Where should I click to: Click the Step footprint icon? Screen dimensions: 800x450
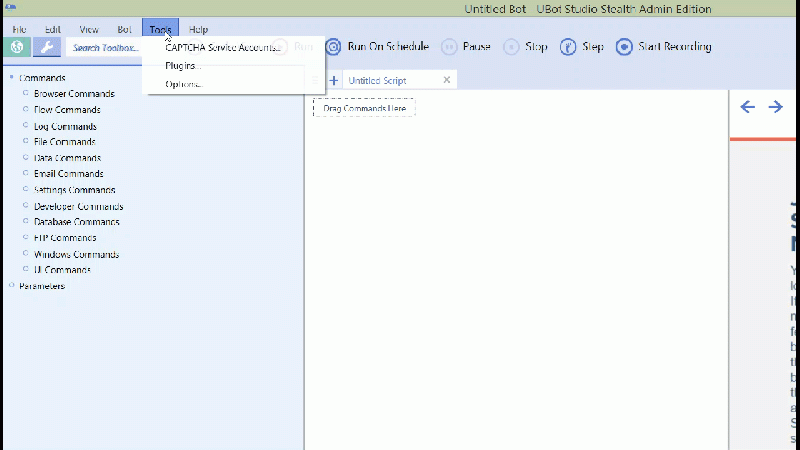click(x=568, y=47)
